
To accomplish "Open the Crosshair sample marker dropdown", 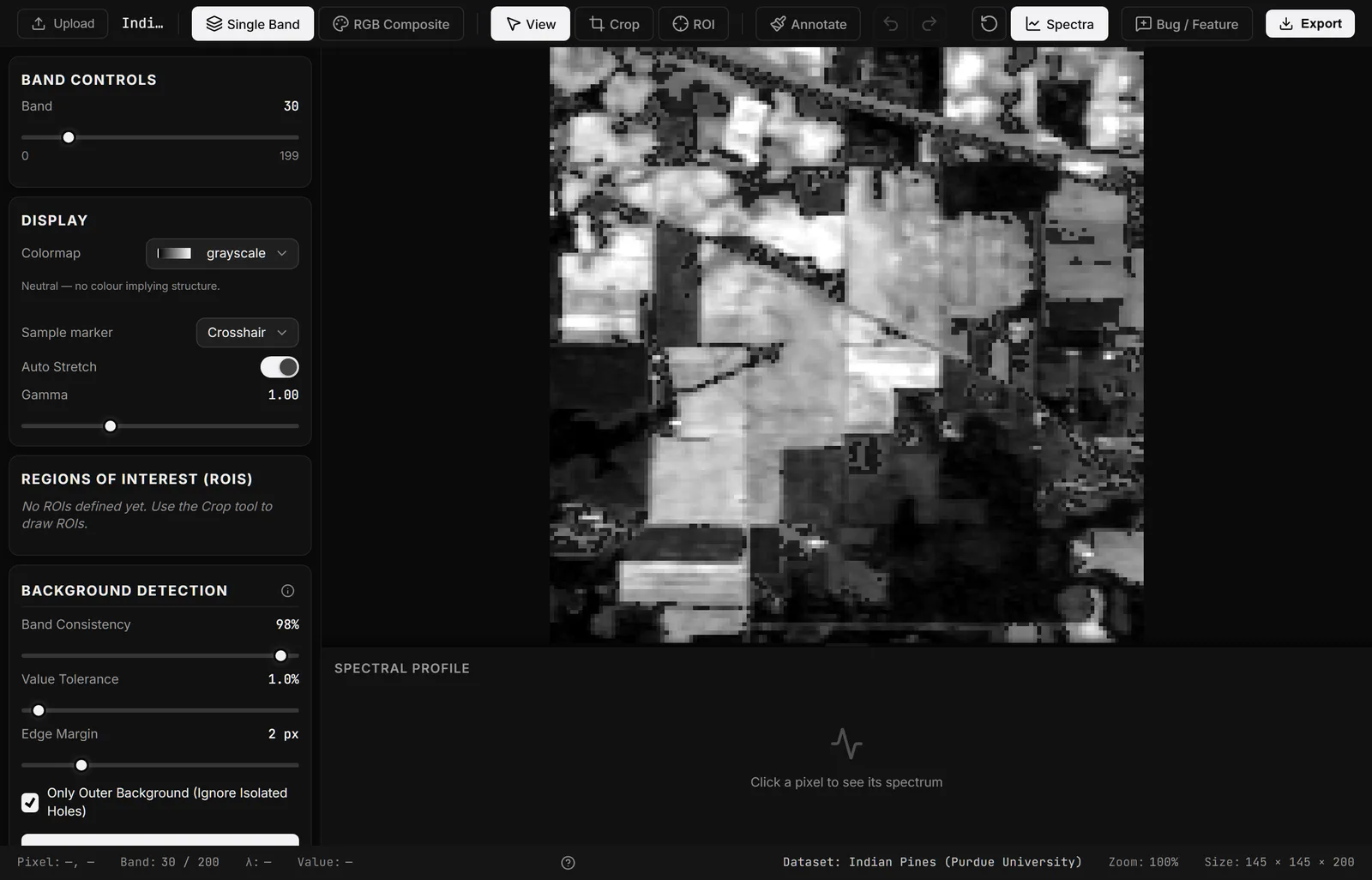I will pyautogui.click(x=248, y=333).
